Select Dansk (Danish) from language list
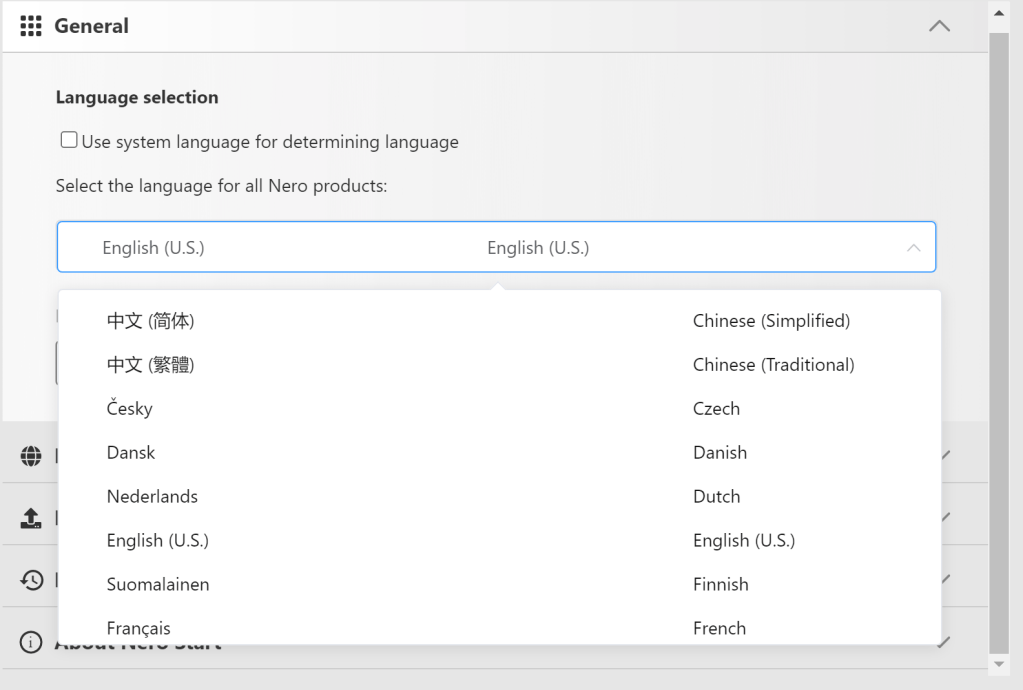Image resolution: width=1023 pixels, height=690 pixels. pyautogui.click(x=499, y=453)
